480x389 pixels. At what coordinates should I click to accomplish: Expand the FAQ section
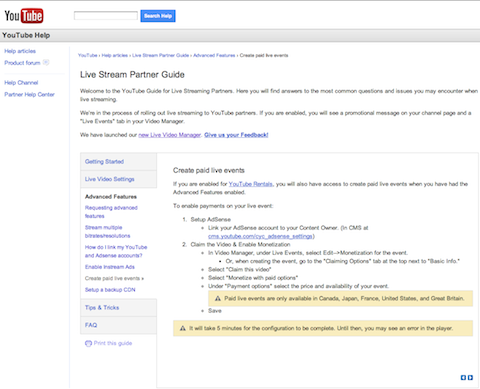coord(118,325)
